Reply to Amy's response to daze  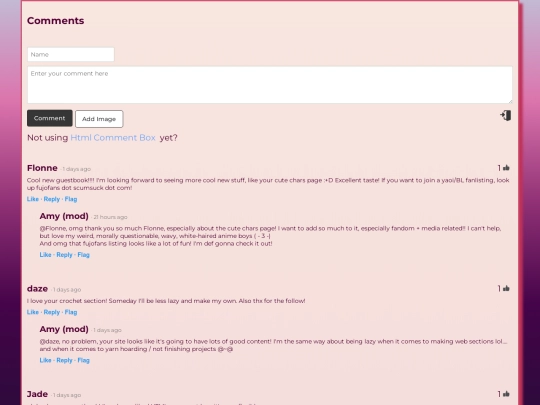click(64, 360)
